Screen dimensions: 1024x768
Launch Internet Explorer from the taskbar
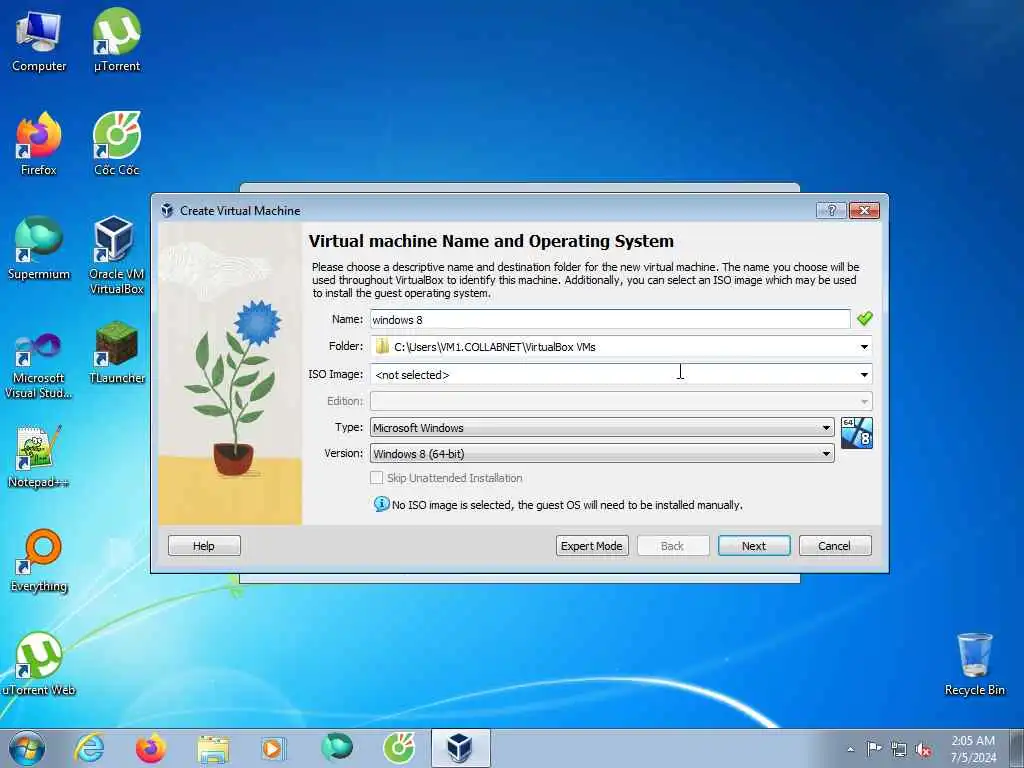[x=89, y=748]
